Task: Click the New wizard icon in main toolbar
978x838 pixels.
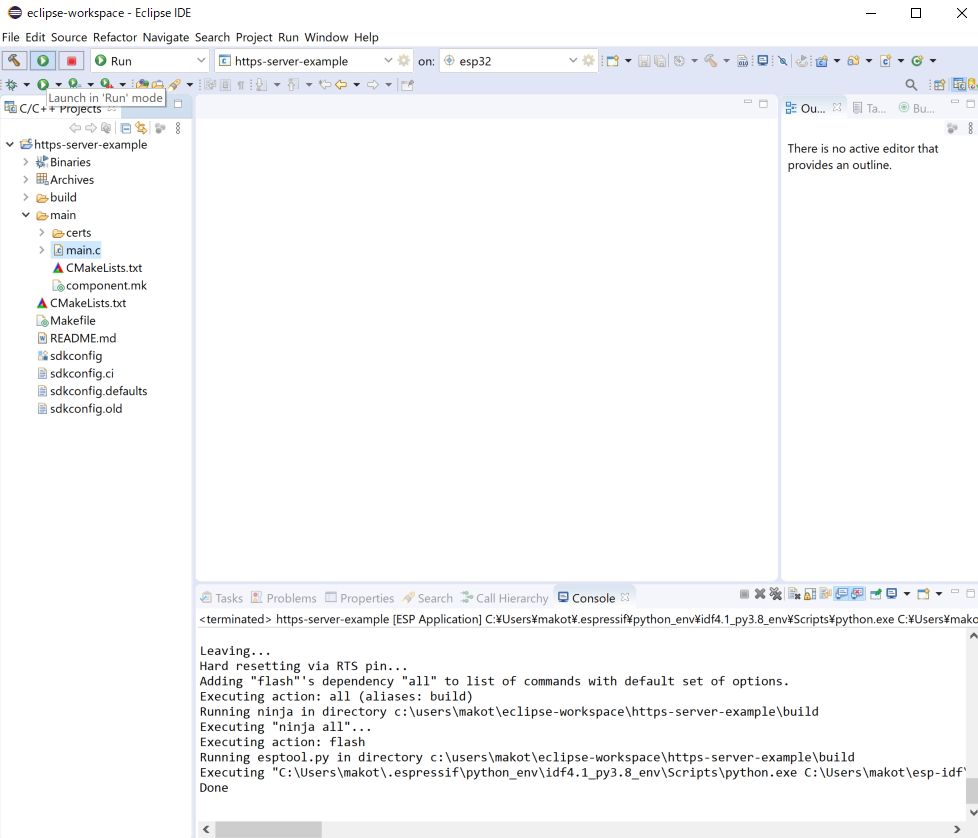Action: click(x=612, y=60)
